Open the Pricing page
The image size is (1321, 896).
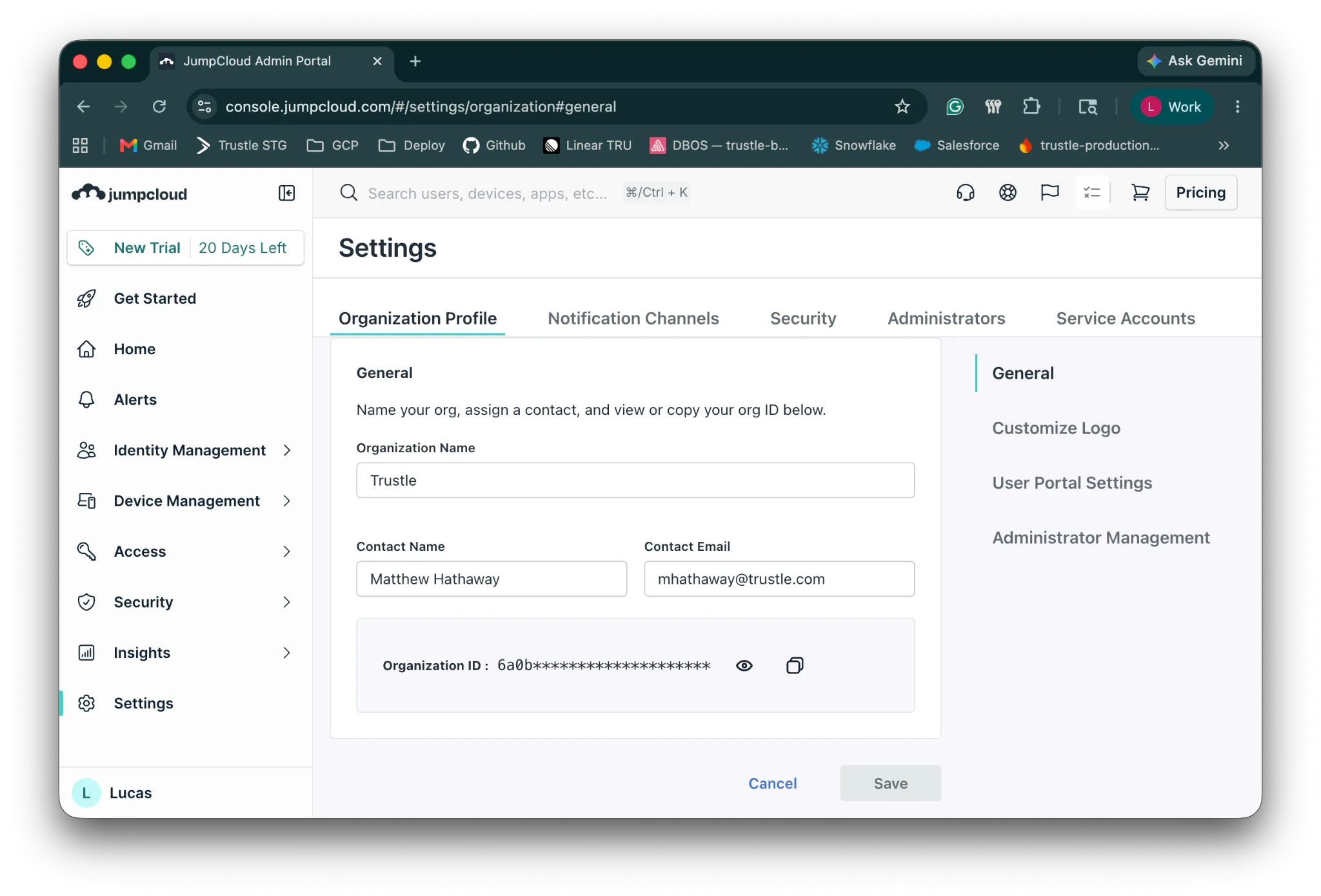pos(1200,192)
